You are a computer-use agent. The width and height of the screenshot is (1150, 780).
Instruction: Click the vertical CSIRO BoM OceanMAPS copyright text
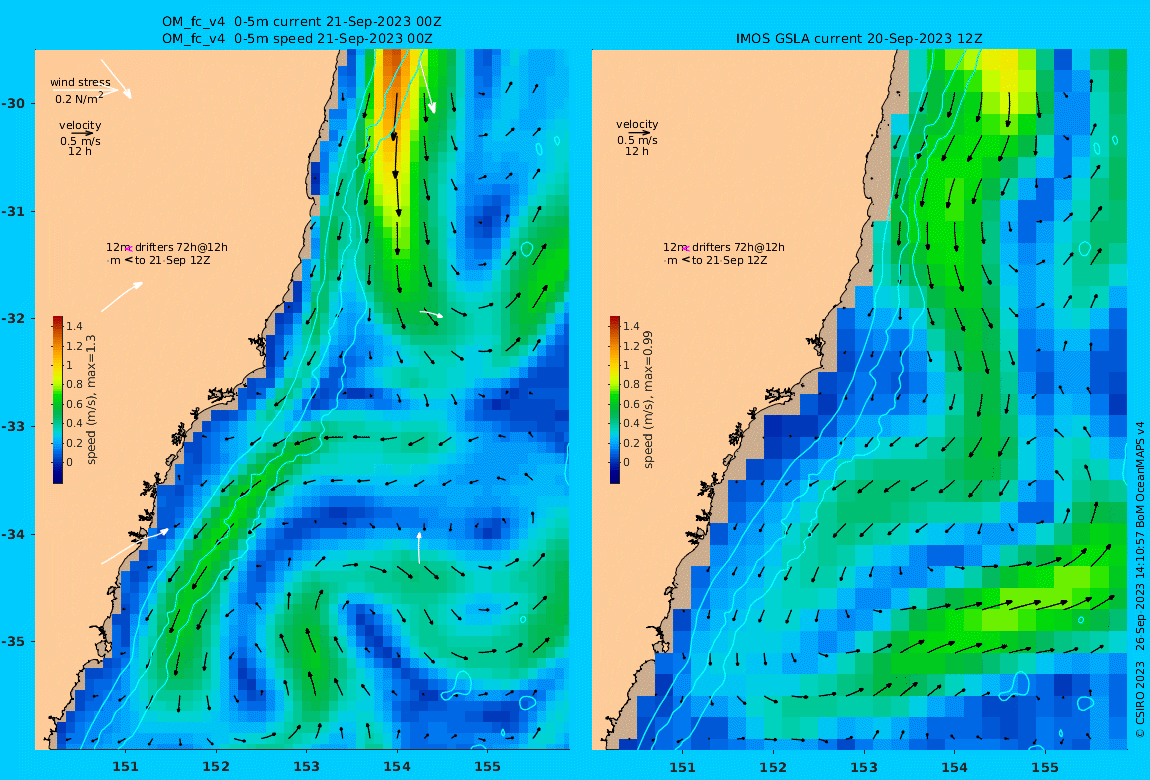pos(1140,579)
